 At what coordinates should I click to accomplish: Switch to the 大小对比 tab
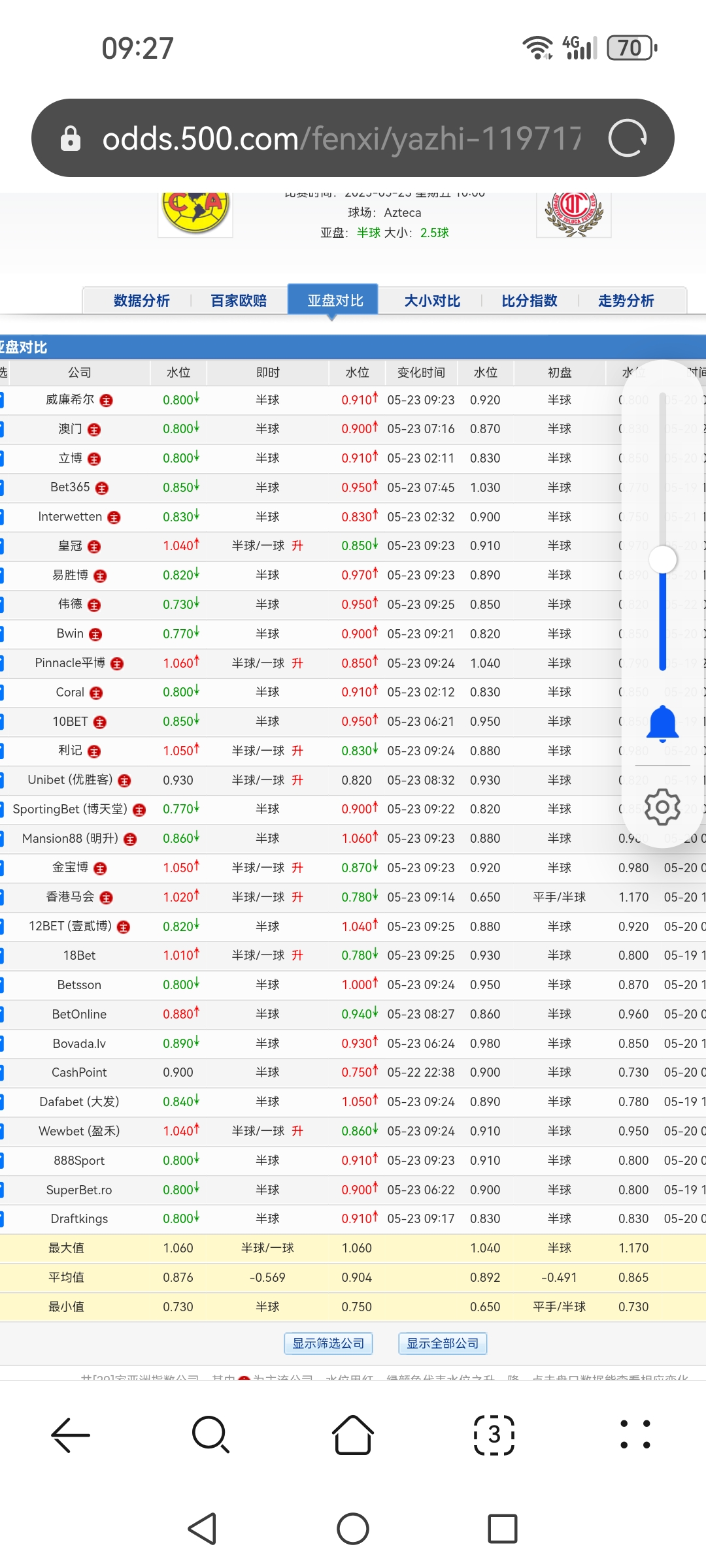point(432,301)
